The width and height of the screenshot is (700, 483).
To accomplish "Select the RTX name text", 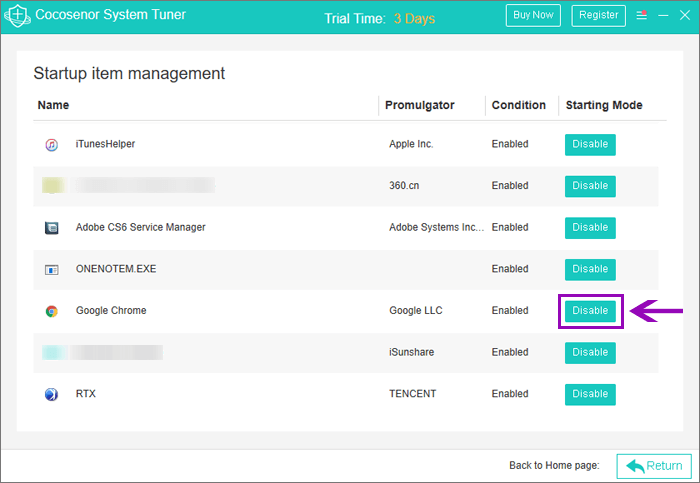I will coord(86,394).
